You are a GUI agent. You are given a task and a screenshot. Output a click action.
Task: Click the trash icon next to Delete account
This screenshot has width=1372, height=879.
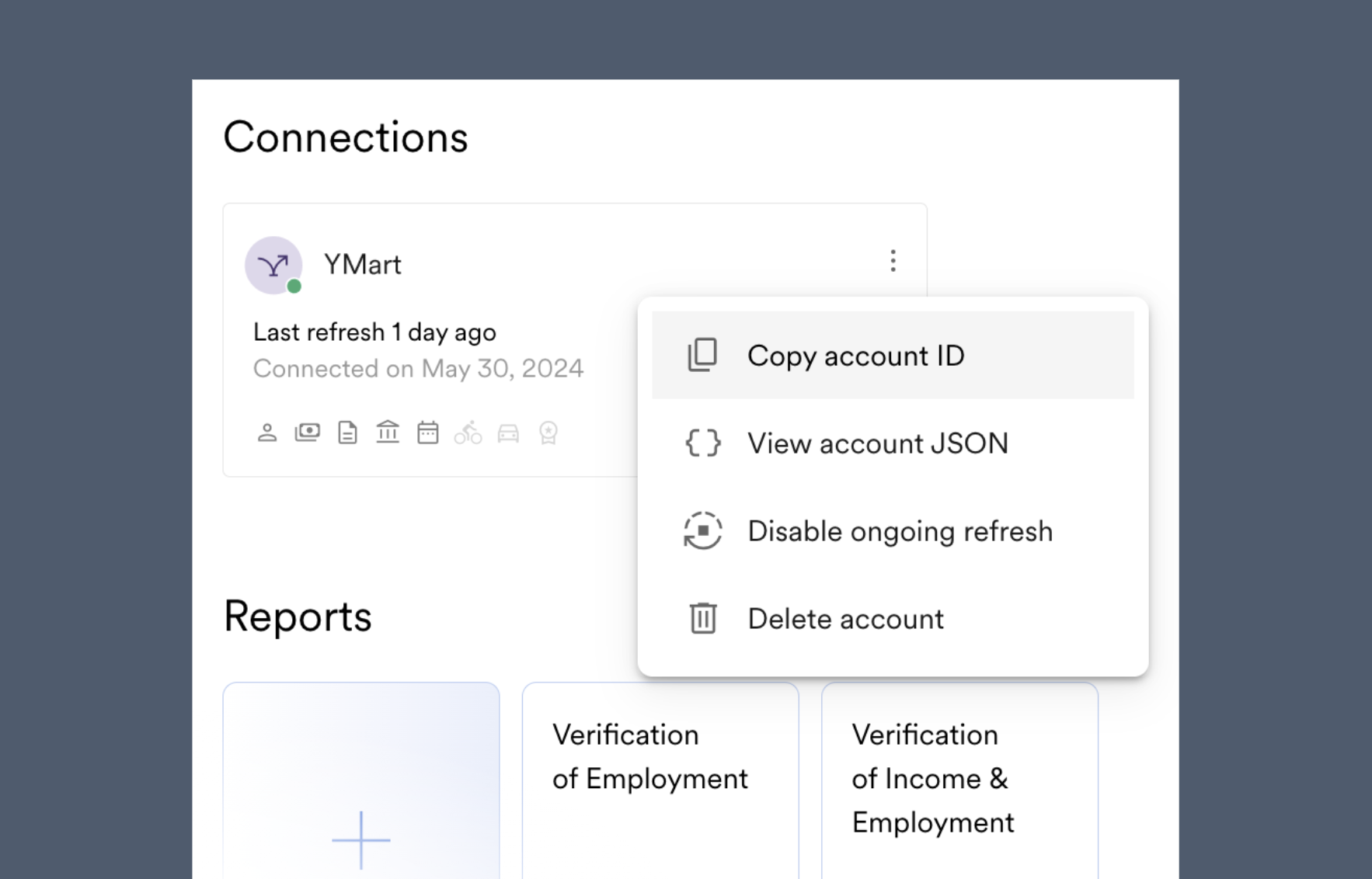pyautogui.click(x=702, y=618)
